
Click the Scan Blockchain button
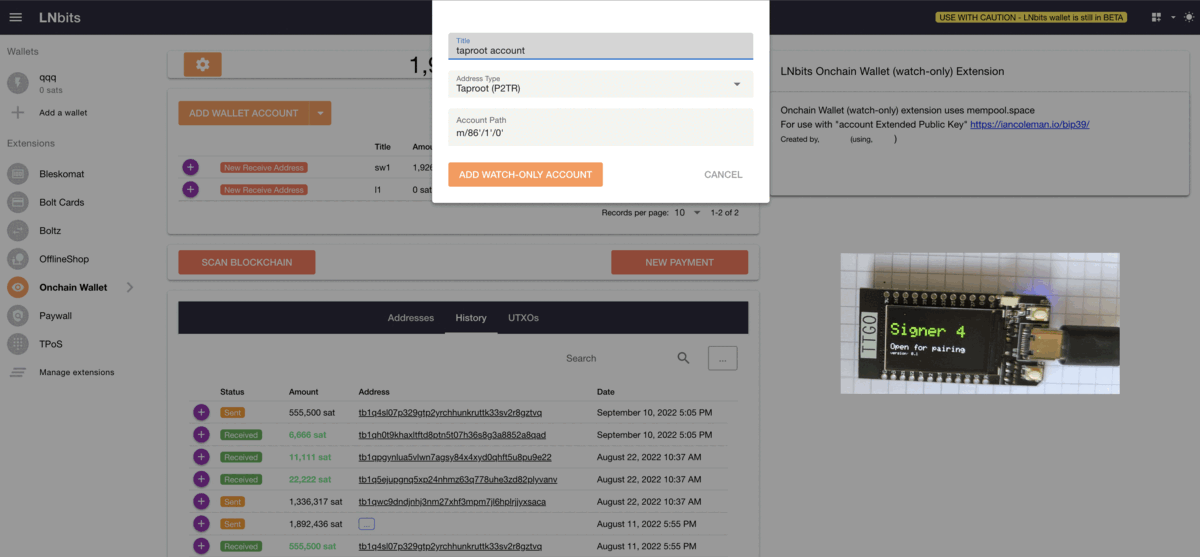(x=247, y=262)
